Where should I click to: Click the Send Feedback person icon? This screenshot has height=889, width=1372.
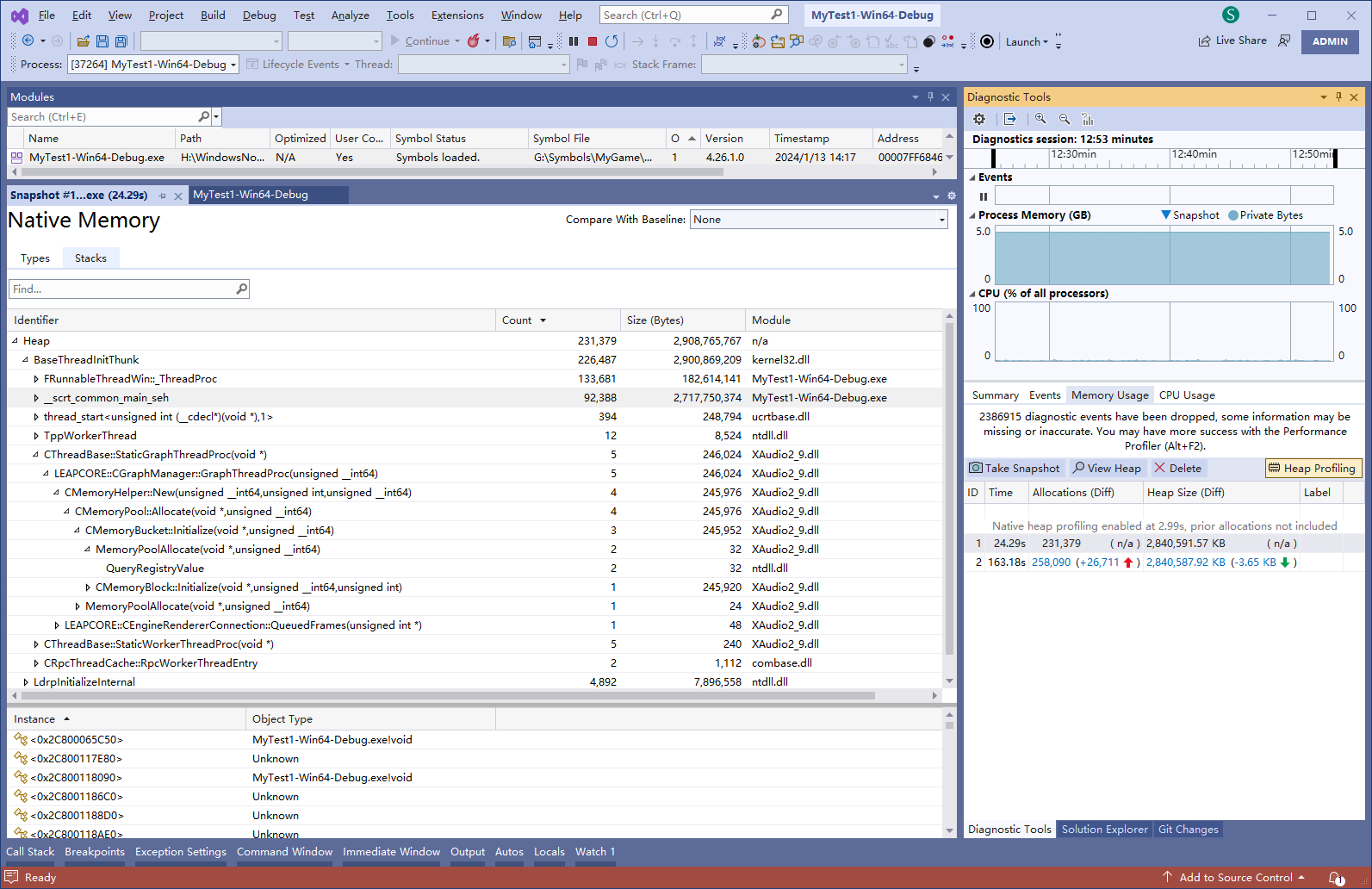pos(1284,40)
